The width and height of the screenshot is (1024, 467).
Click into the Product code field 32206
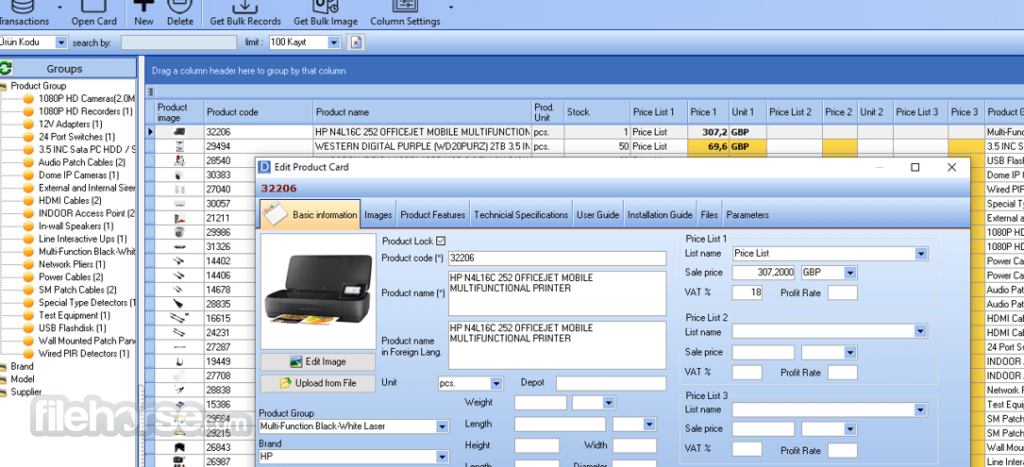pyautogui.click(x=557, y=258)
